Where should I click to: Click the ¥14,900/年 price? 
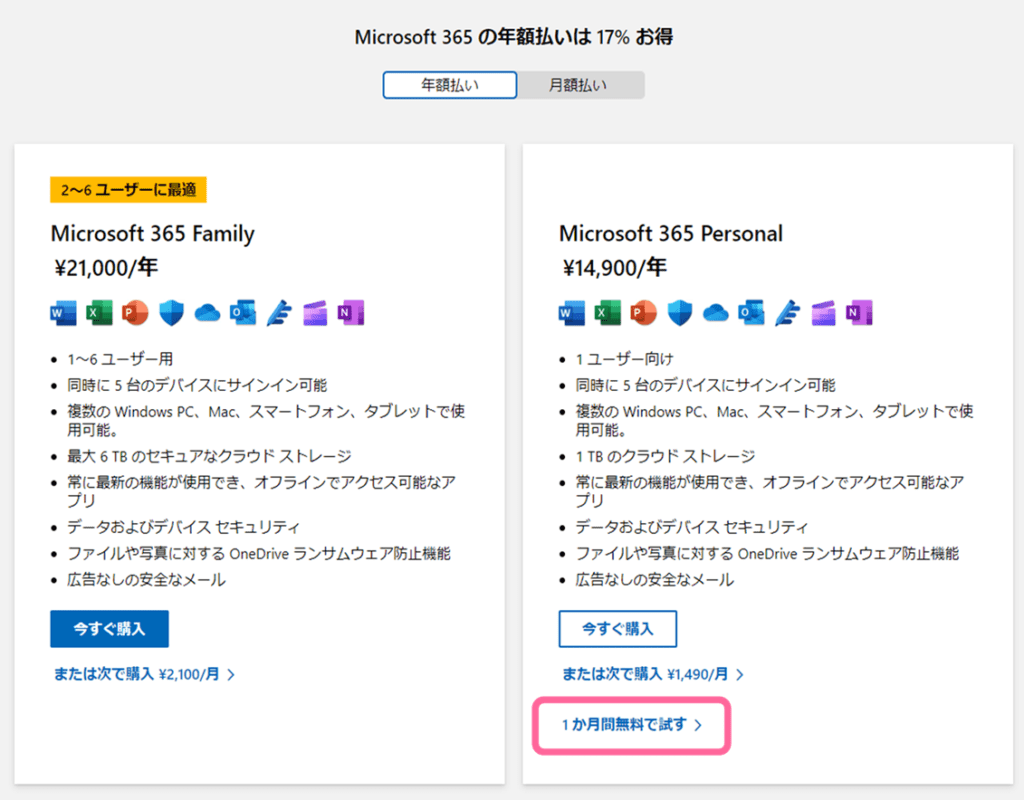pos(615,268)
